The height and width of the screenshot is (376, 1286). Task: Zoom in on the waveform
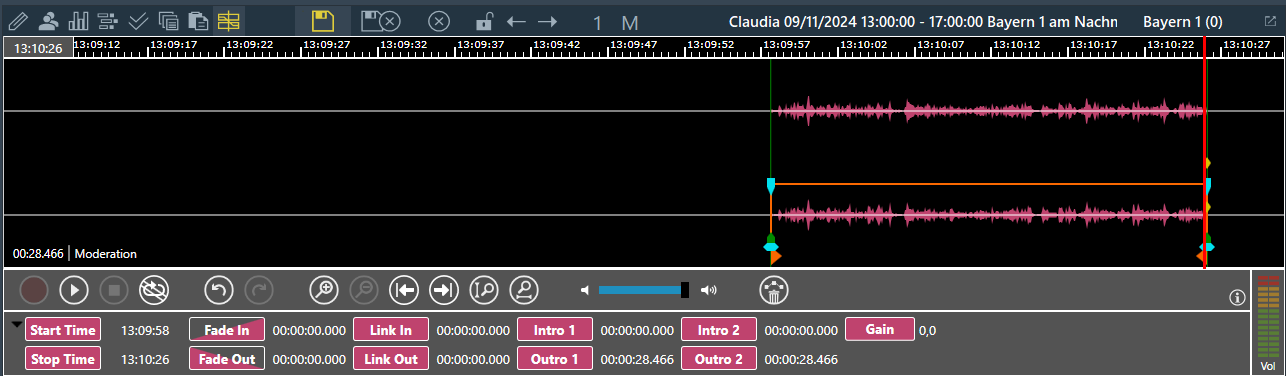pos(324,290)
